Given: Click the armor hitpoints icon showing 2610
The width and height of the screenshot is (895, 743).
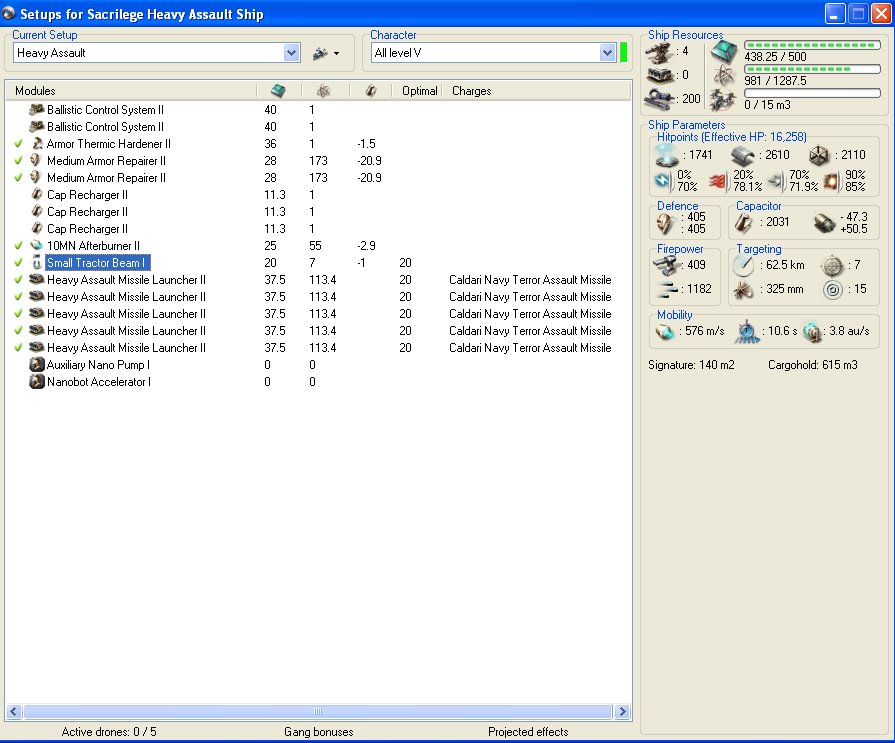Looking at the screenshot, I should coord(743,155).
